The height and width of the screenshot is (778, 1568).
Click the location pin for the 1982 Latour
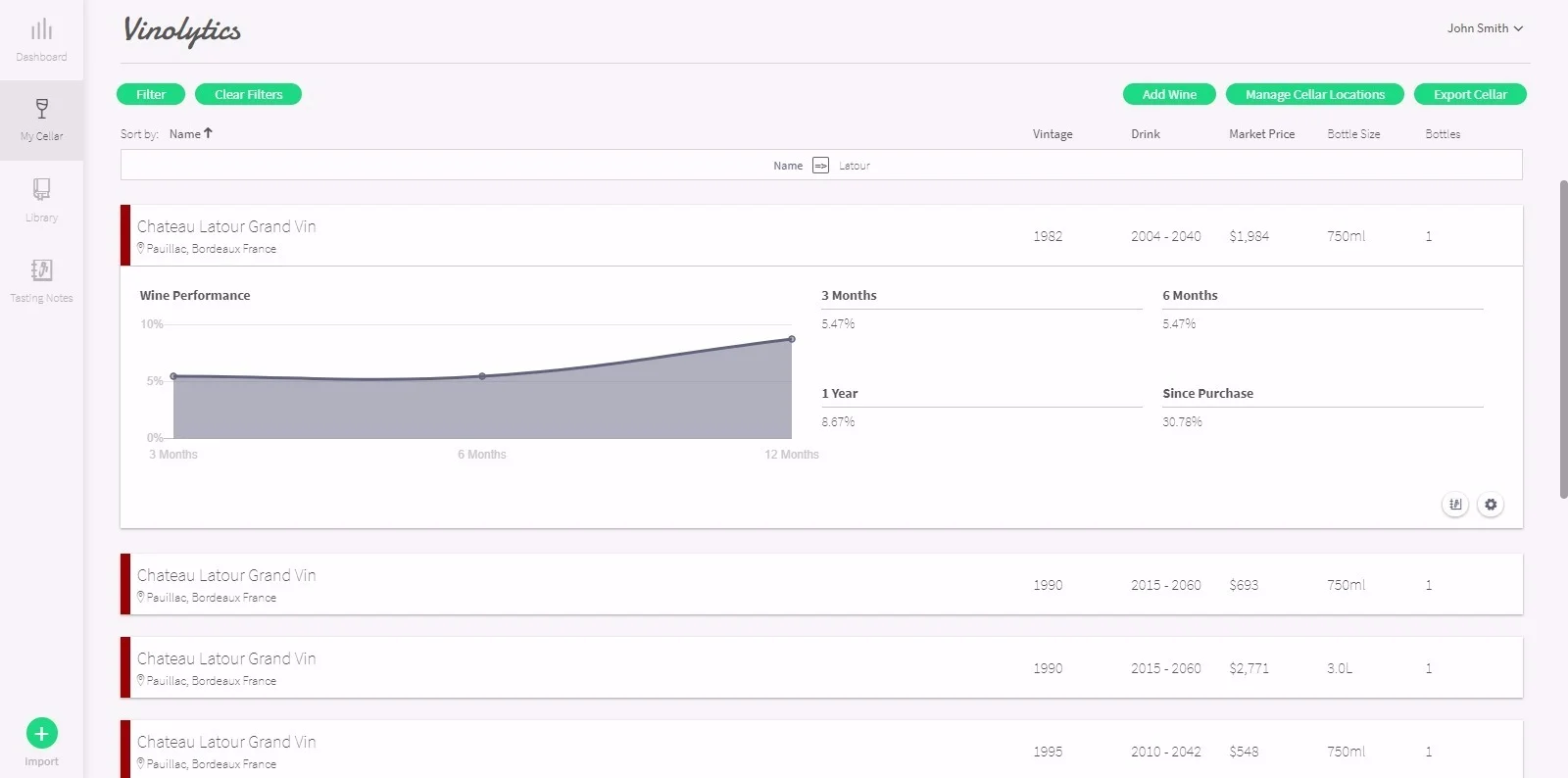coord(140,248)
